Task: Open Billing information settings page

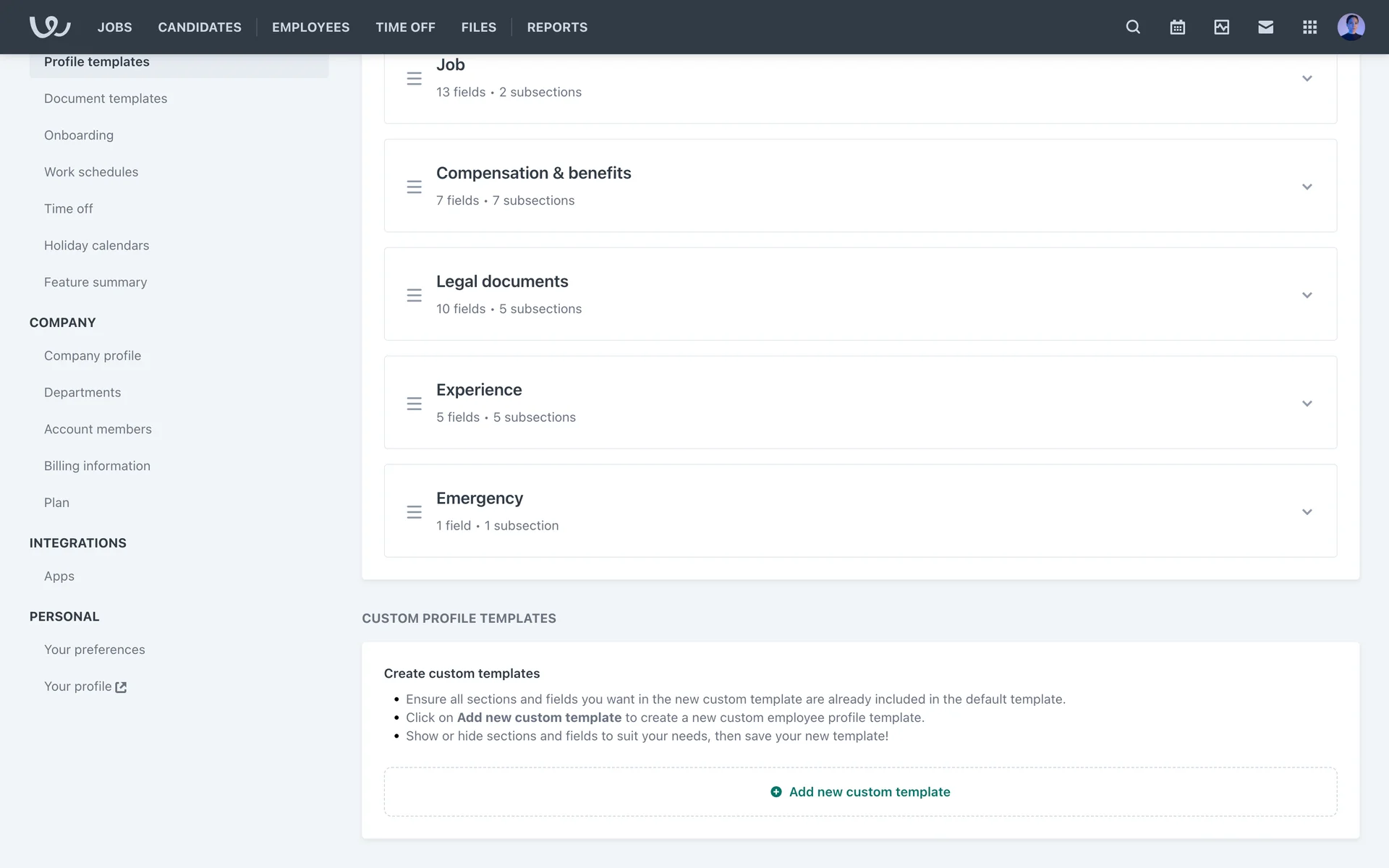Action: [x=97, y=466]
